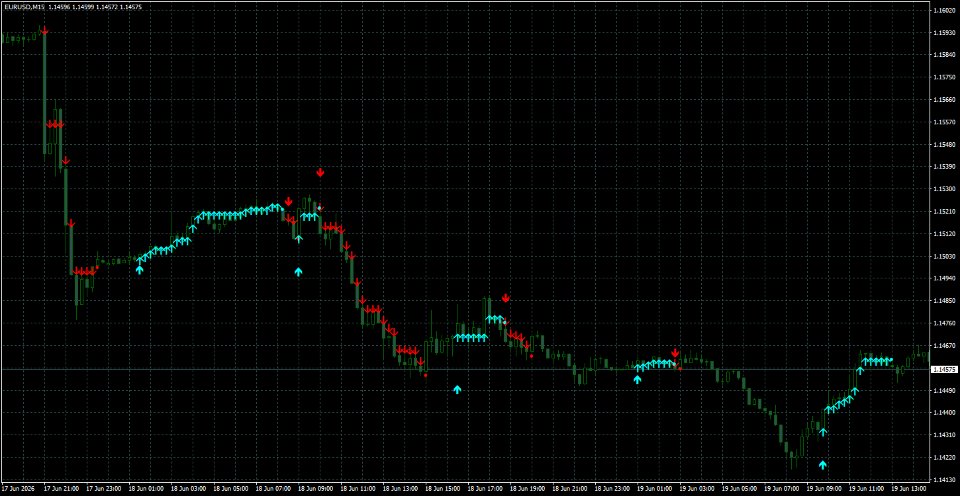Screen dimensions: 960x496
Task: Click the 1.15750 price scale label
Action: [x=943, y=77]
